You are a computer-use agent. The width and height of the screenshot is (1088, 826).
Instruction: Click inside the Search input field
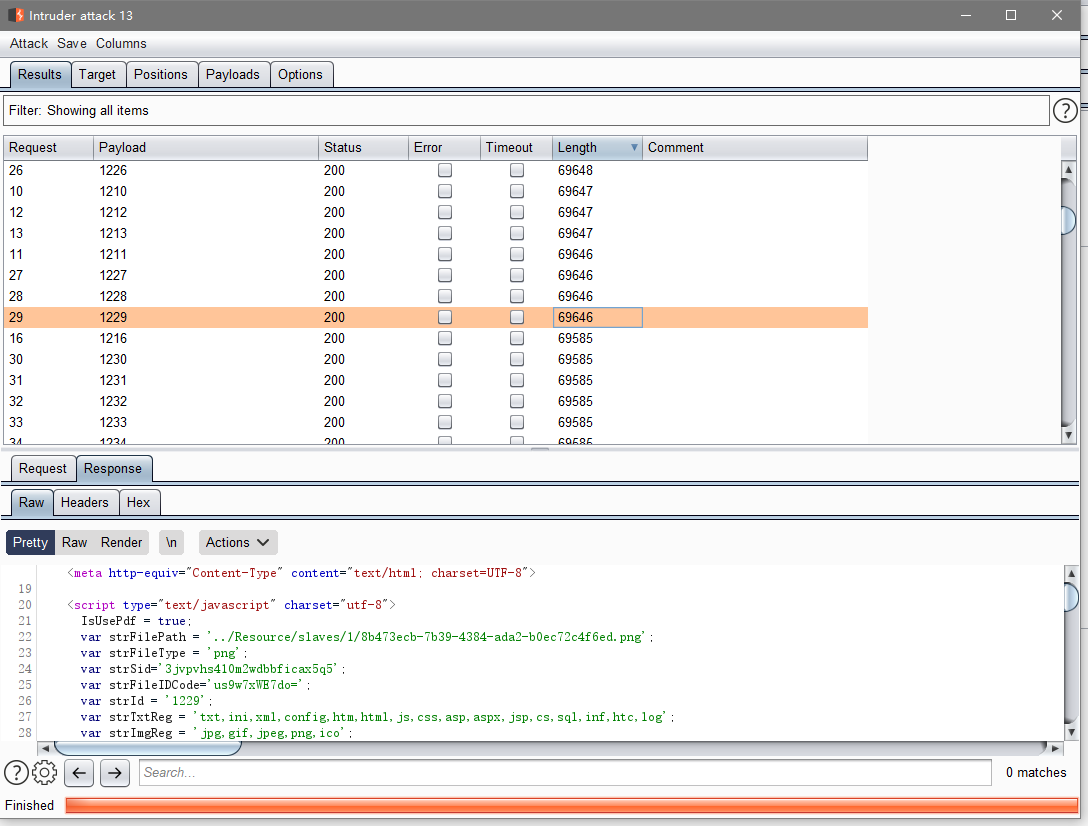click(x=565, y=772)
